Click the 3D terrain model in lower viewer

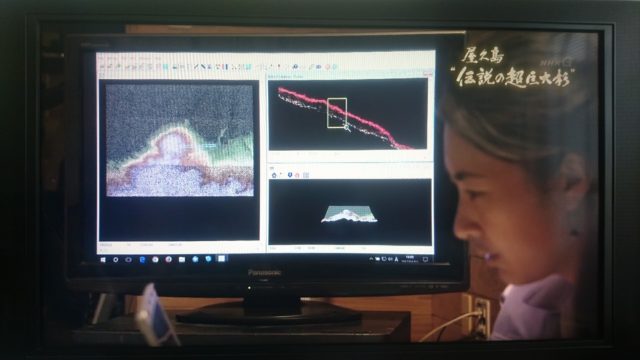click(x=349, y=215)
